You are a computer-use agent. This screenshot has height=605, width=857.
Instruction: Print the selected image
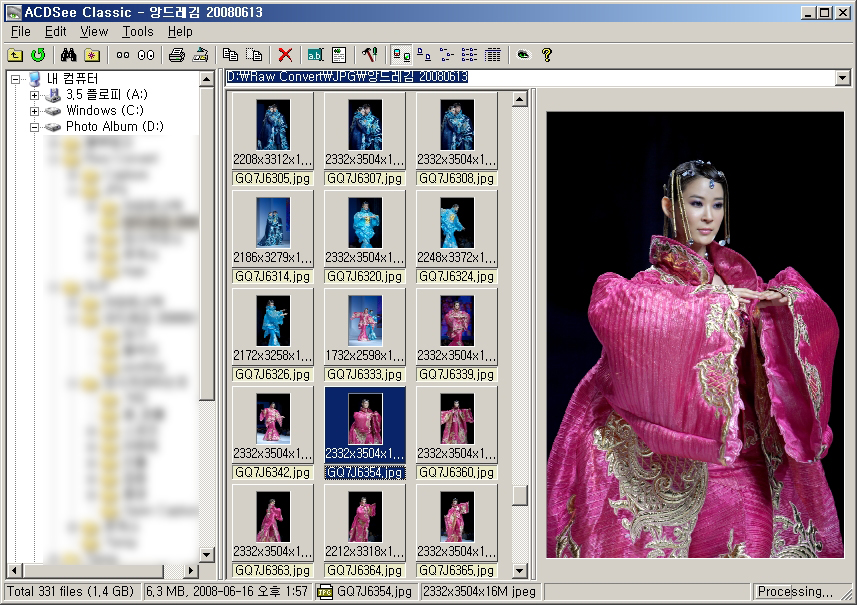[x=177, y=55]
